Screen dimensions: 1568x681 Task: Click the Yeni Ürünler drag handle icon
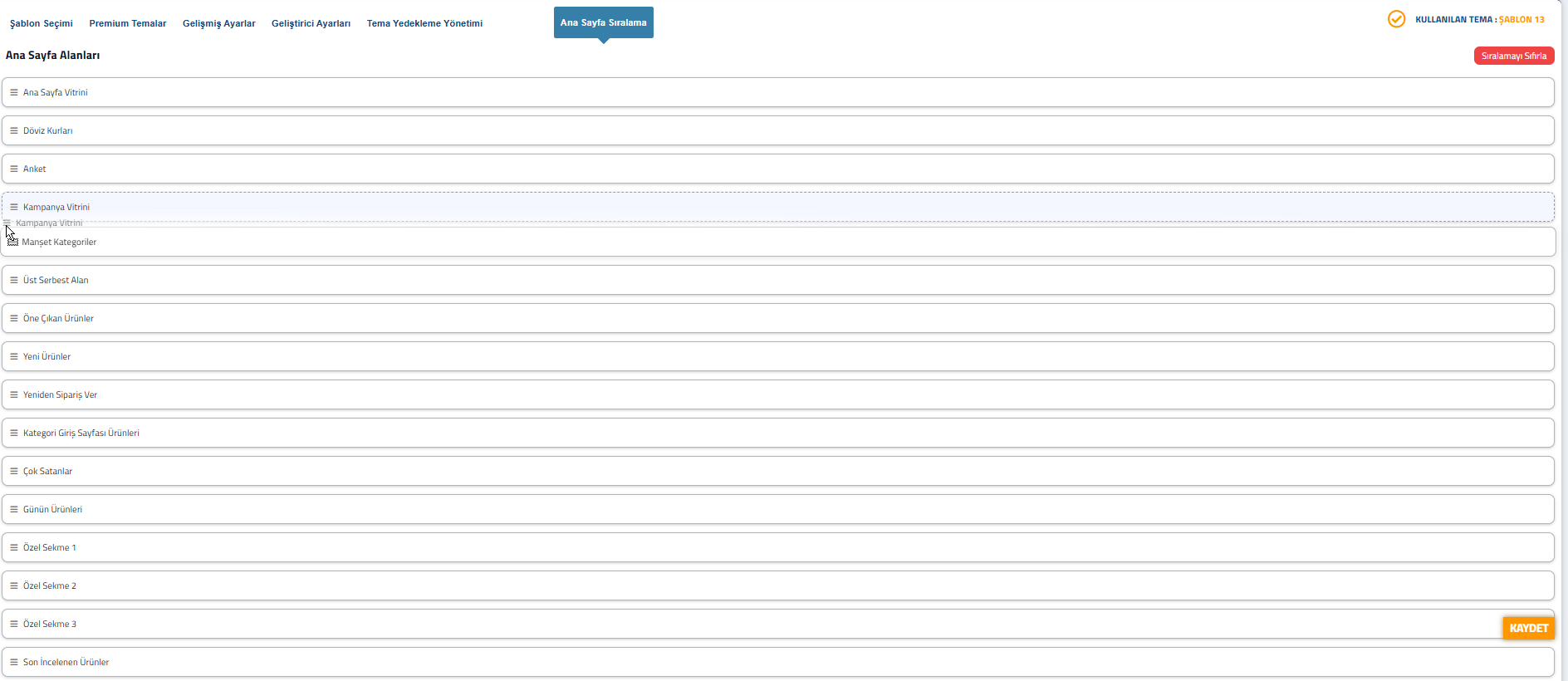(x=14, y=356)
